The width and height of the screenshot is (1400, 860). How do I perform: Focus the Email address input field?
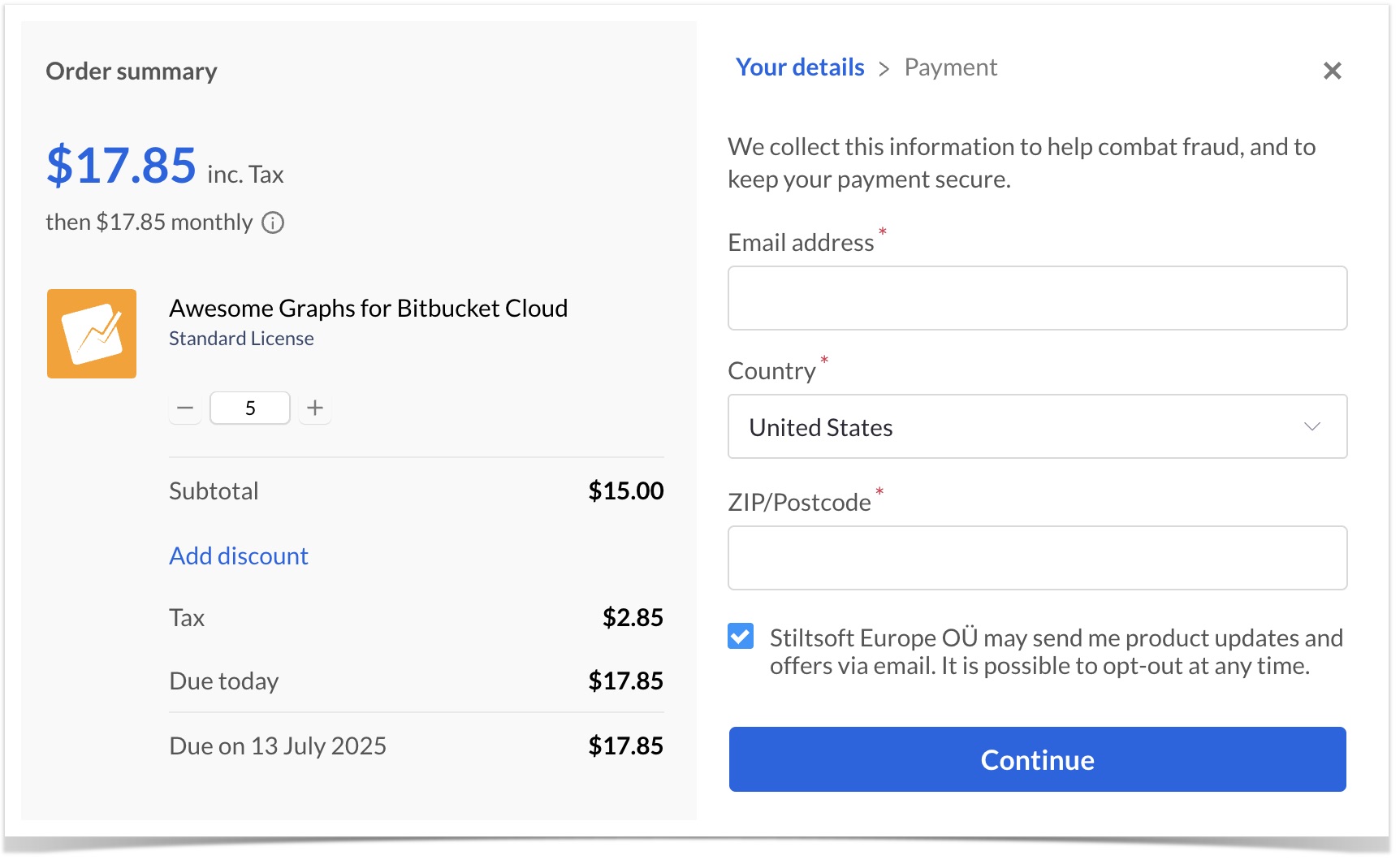(x=1037, y=298)
